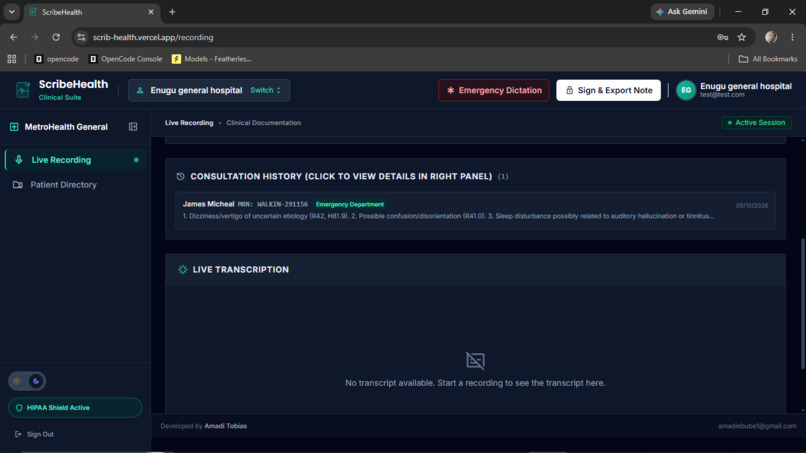
Task: Close the ScribeHealth tab
Action: 151,12
